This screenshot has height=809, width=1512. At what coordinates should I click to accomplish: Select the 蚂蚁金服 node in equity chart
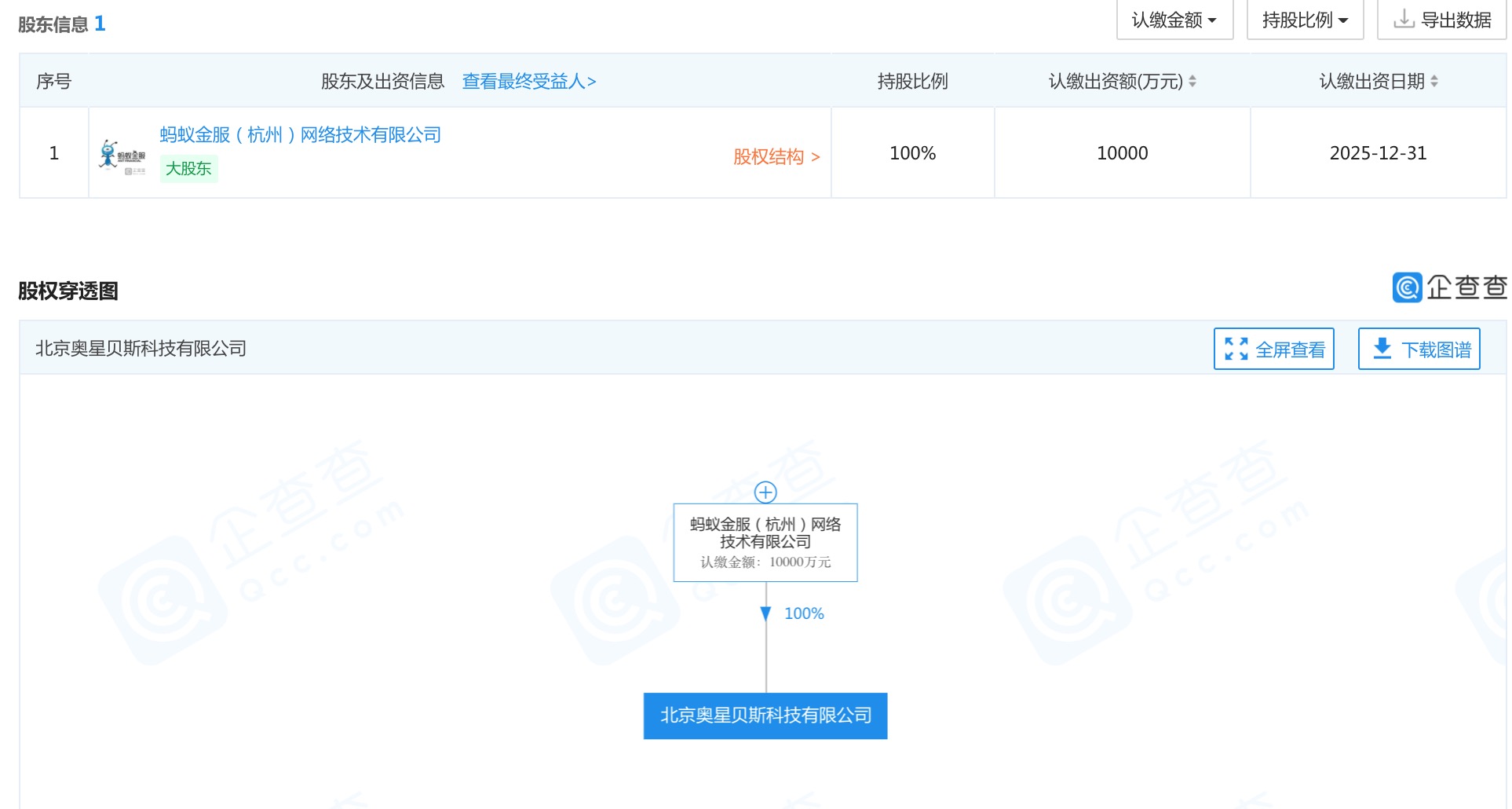(765, 543)
